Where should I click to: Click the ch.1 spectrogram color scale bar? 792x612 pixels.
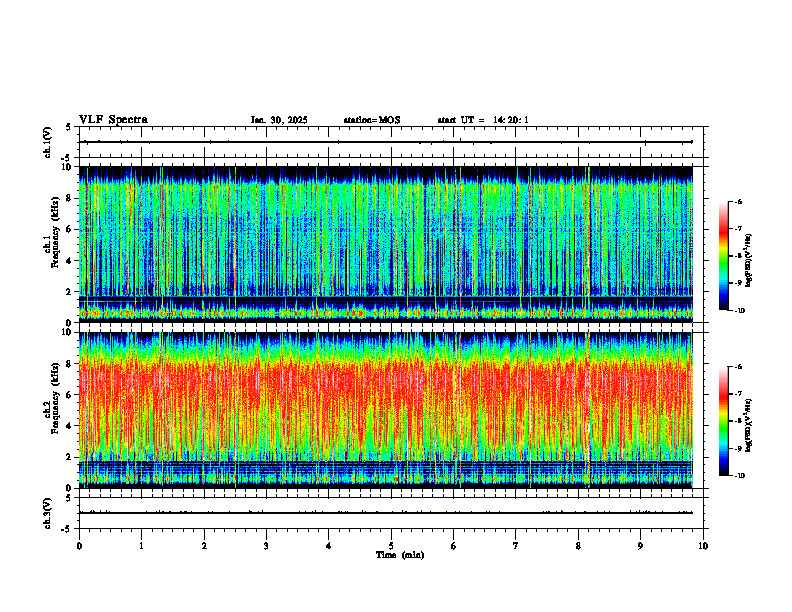724,256
